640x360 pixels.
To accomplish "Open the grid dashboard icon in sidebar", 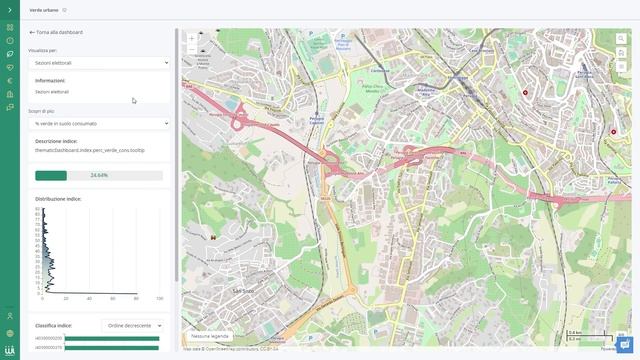I will pos(10,27).
